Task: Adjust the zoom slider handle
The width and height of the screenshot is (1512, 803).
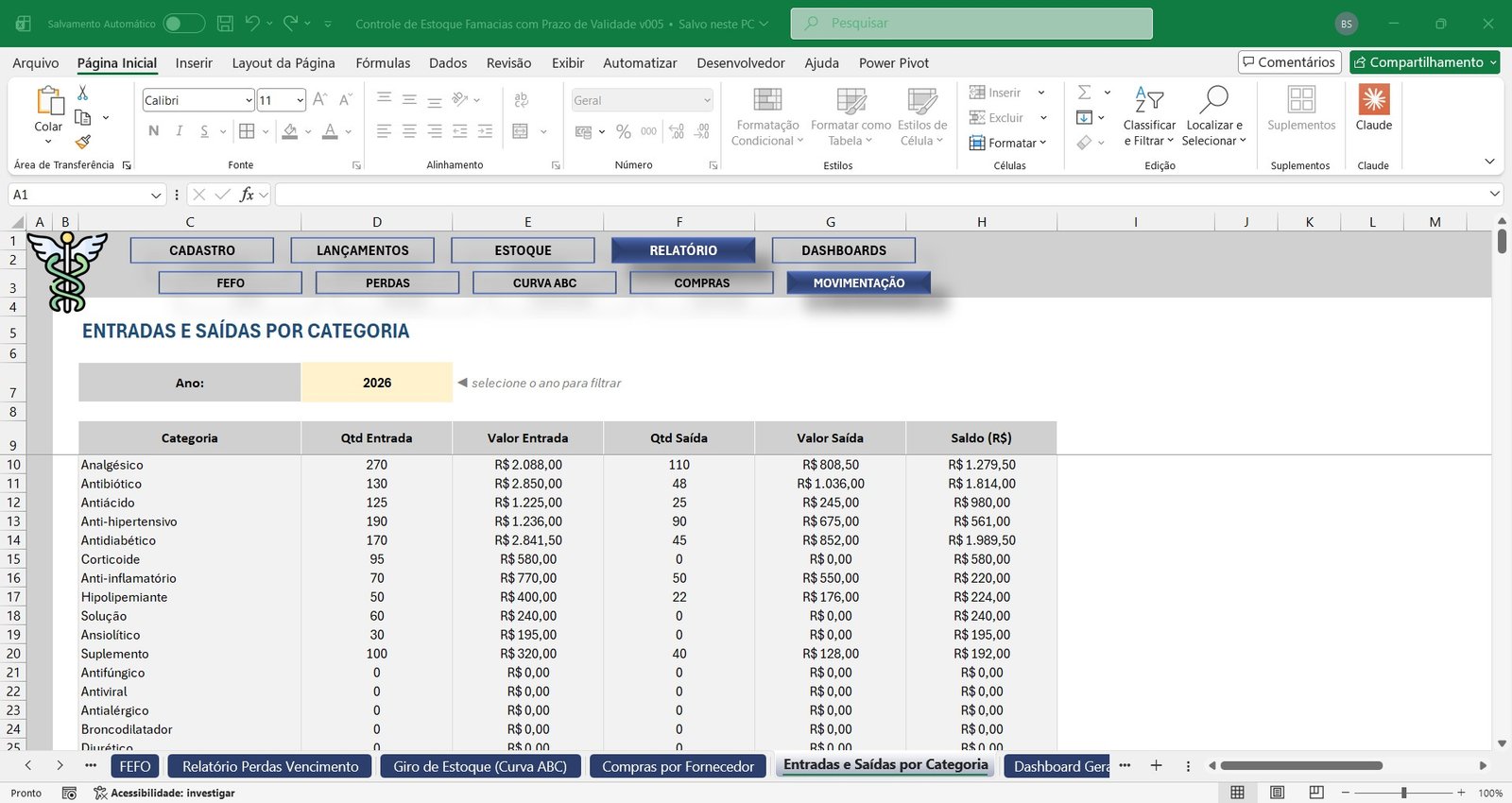Action: click(1404, 793)
